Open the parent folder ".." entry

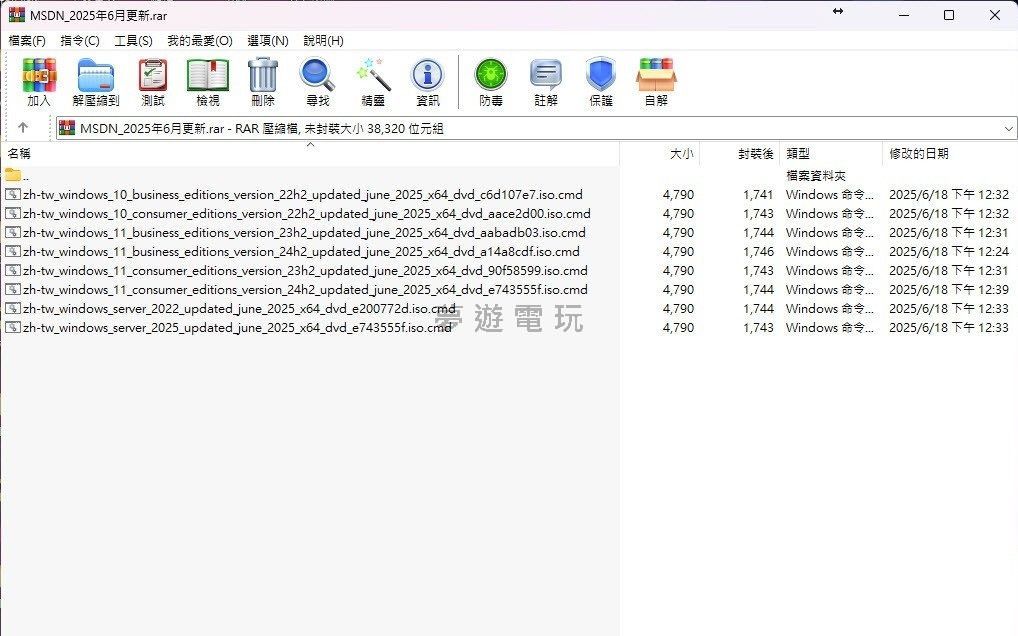[17, 175]
